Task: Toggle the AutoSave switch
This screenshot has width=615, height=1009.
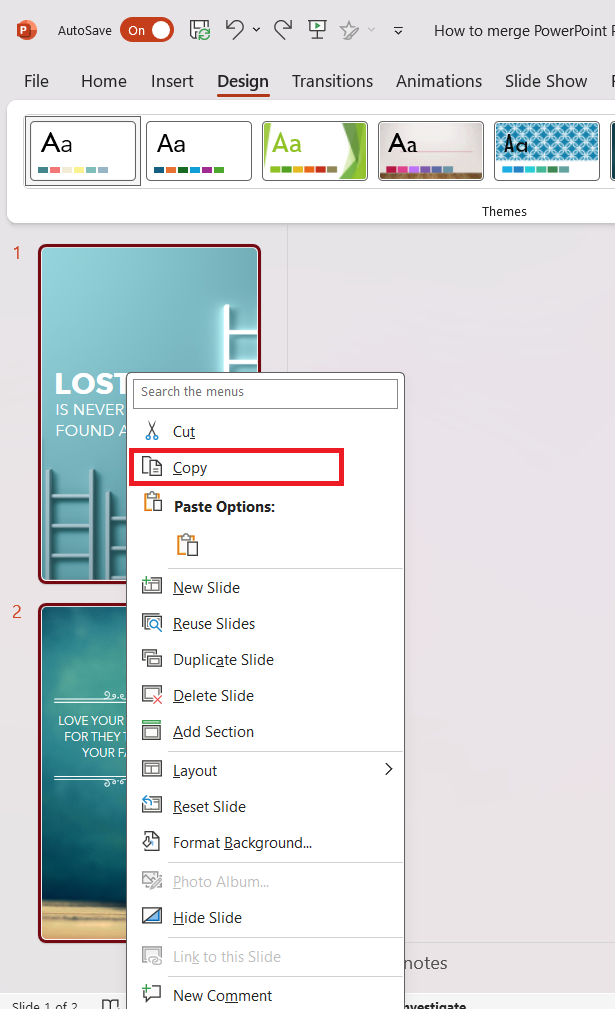Action: (x=147, y=30)
